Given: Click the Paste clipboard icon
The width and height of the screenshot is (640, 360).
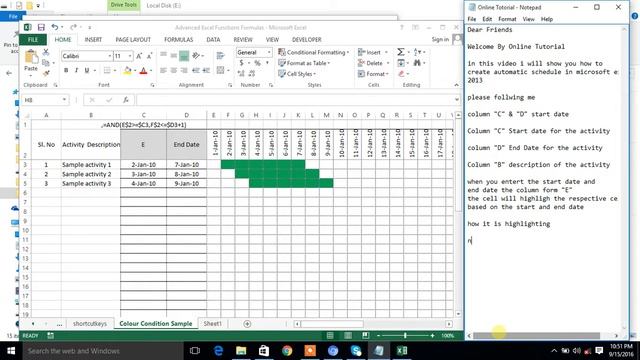Looking at the screenshot, I should 31,57.
